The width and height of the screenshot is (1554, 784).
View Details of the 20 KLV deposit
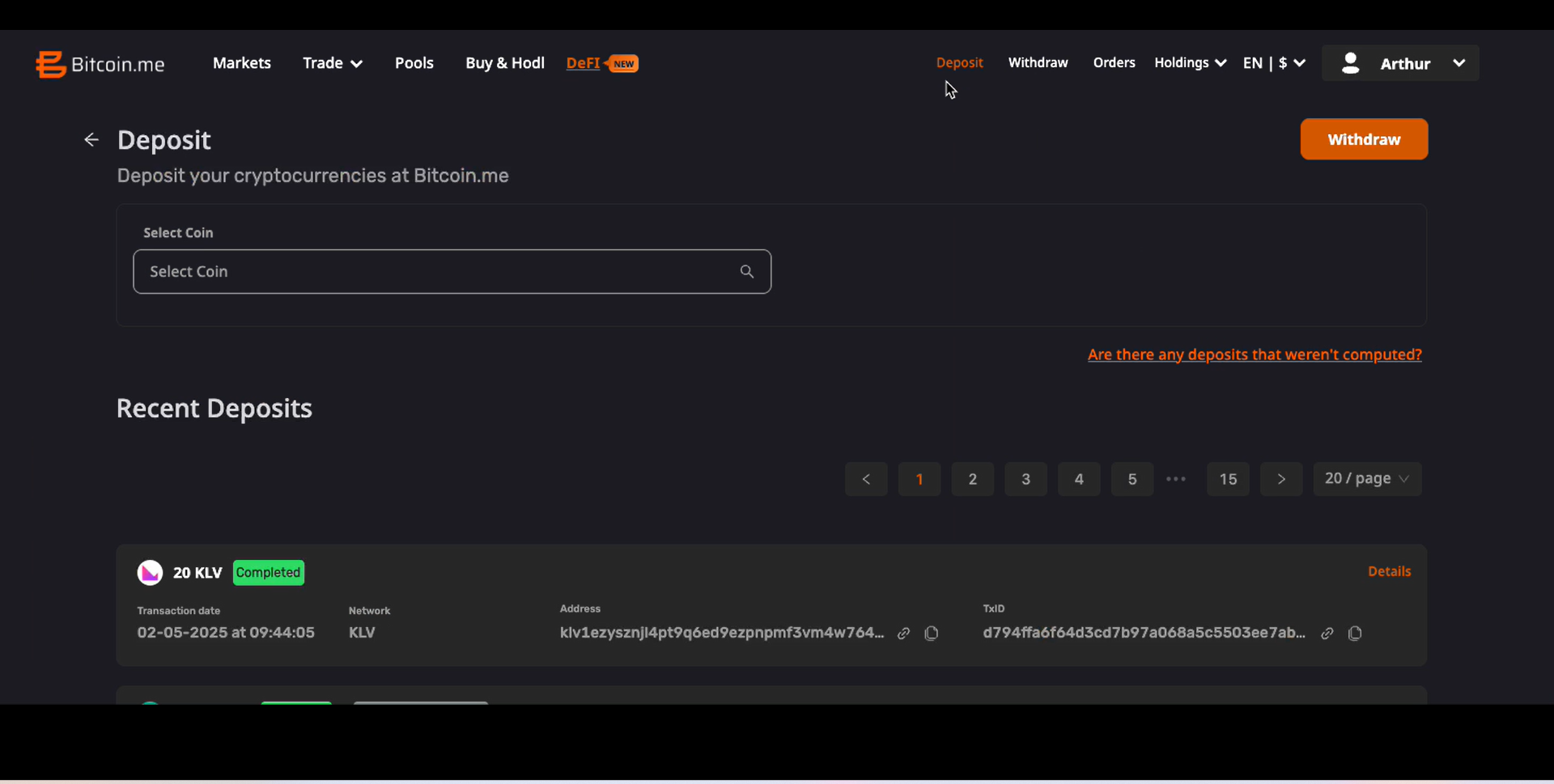coord(1390,571)
